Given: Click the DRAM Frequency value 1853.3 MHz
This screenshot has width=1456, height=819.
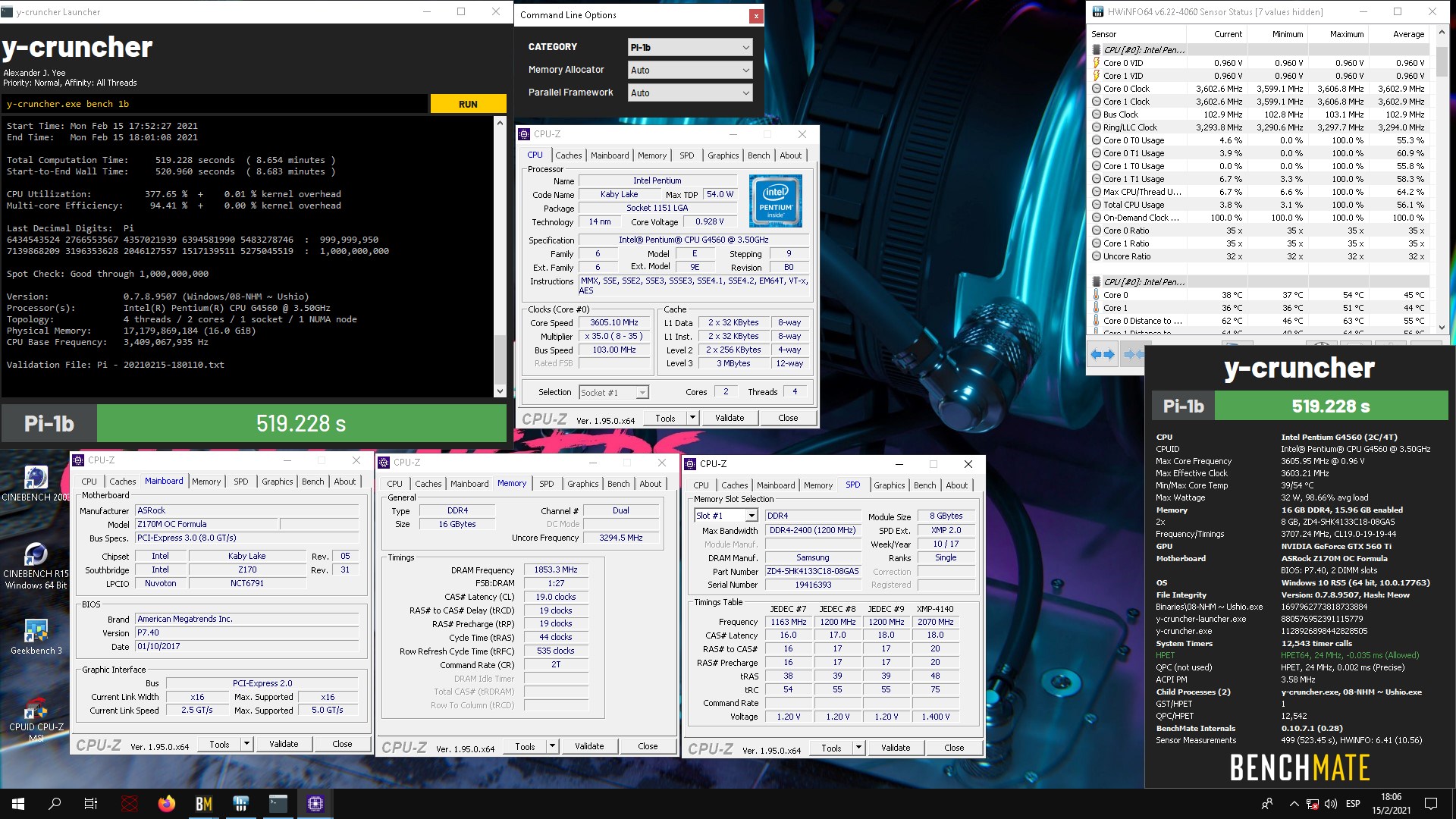Looking at the screenshot, I should [556, 570].
